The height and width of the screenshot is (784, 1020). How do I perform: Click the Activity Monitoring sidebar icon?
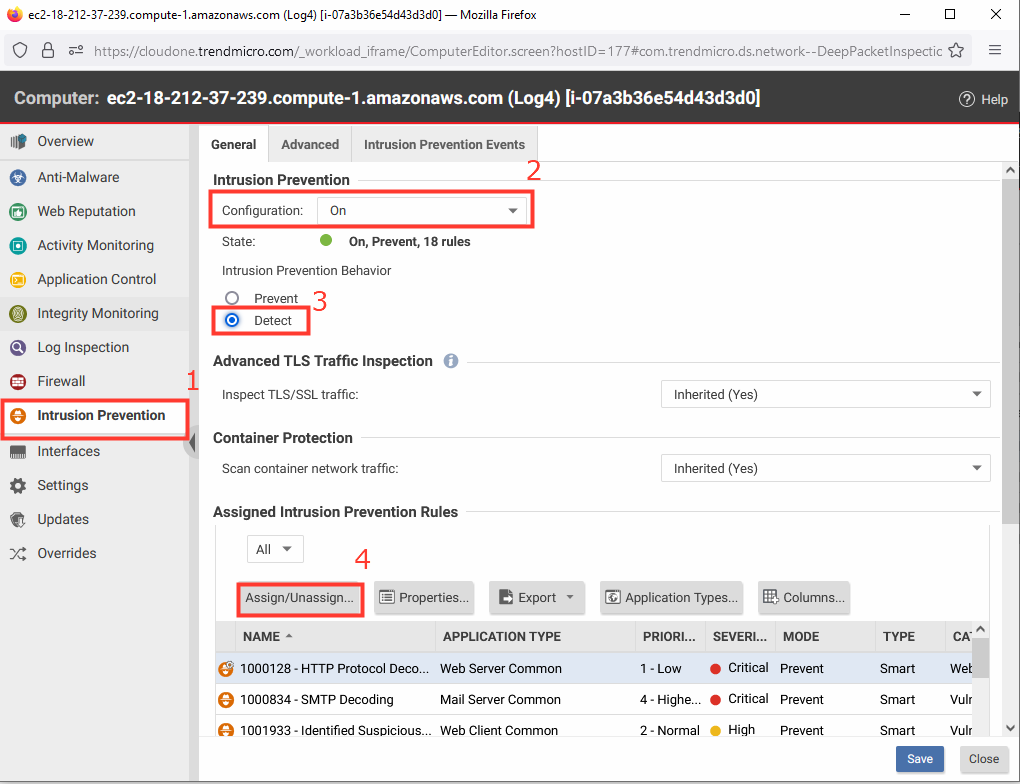18,245
